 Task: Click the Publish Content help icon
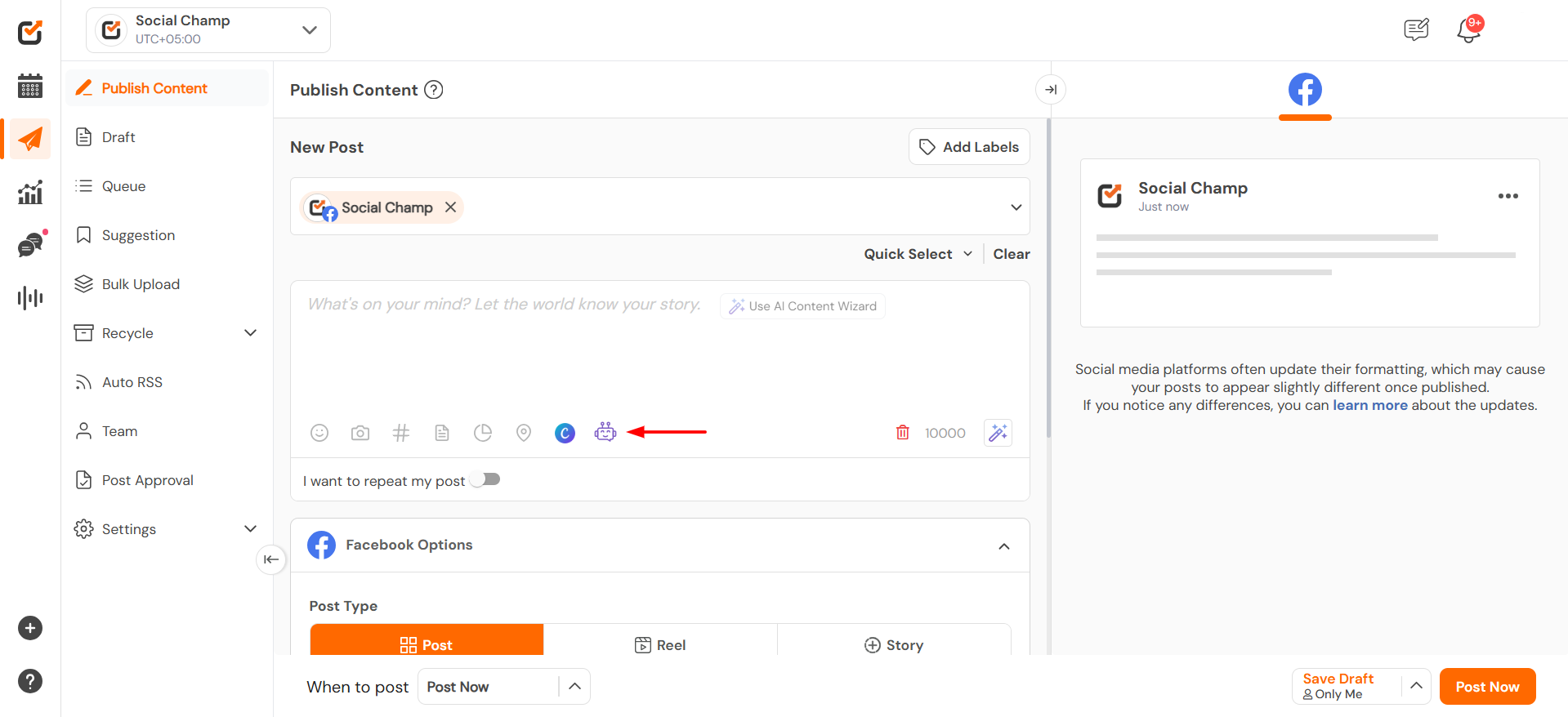[434, 90]
